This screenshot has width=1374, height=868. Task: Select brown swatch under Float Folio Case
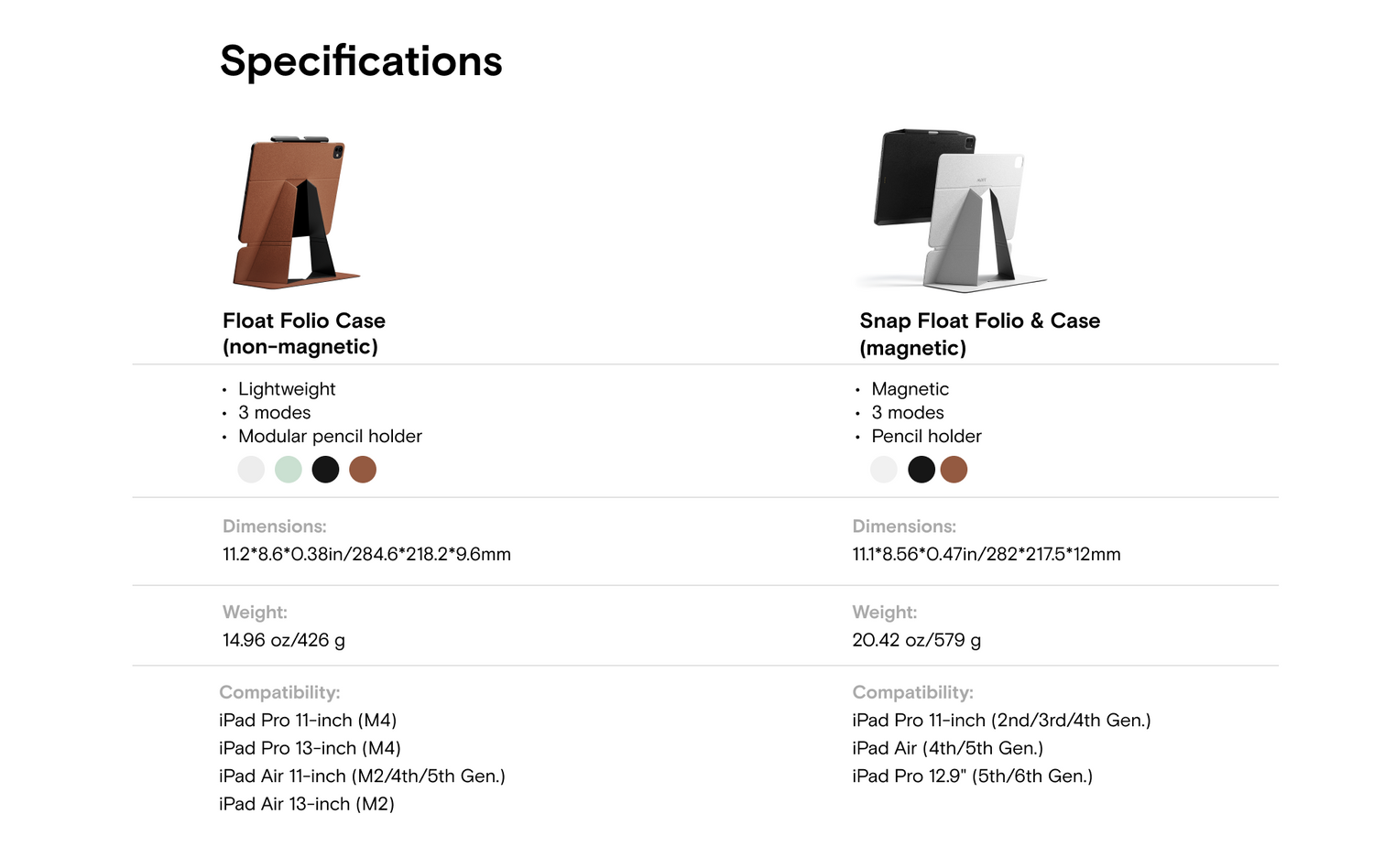(363, 470)
